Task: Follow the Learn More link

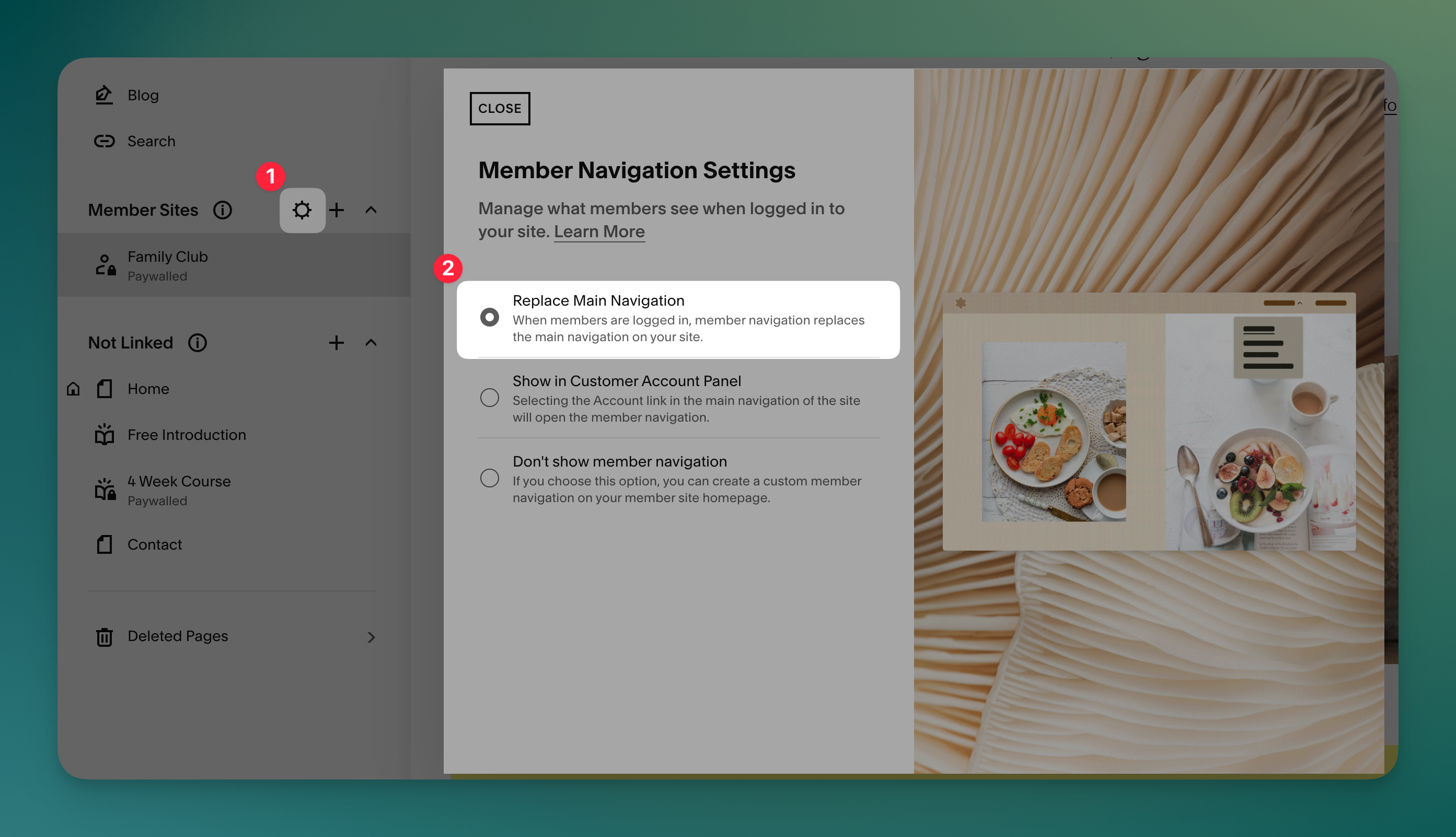Action: (x=598, y=231)
